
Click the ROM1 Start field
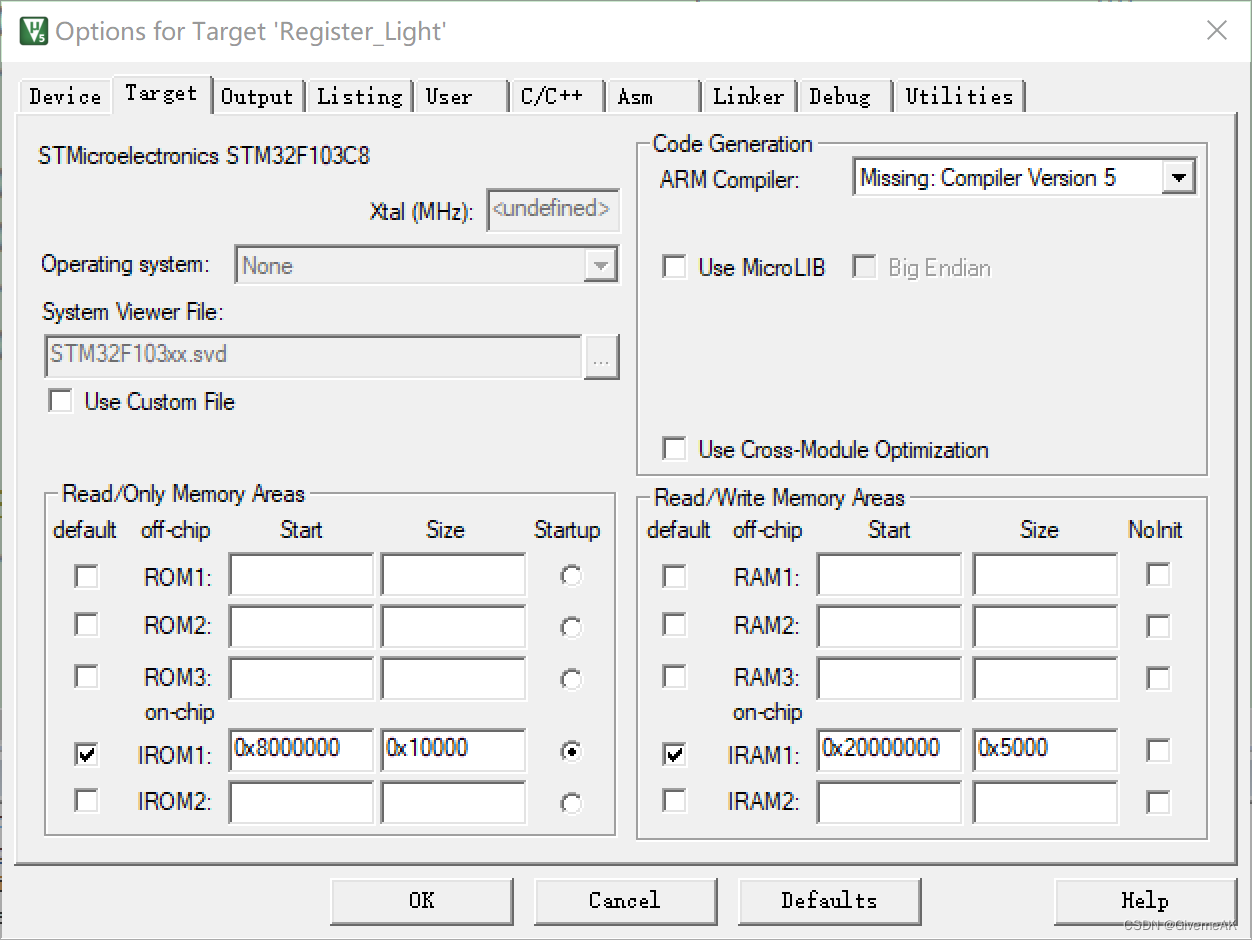301,575
